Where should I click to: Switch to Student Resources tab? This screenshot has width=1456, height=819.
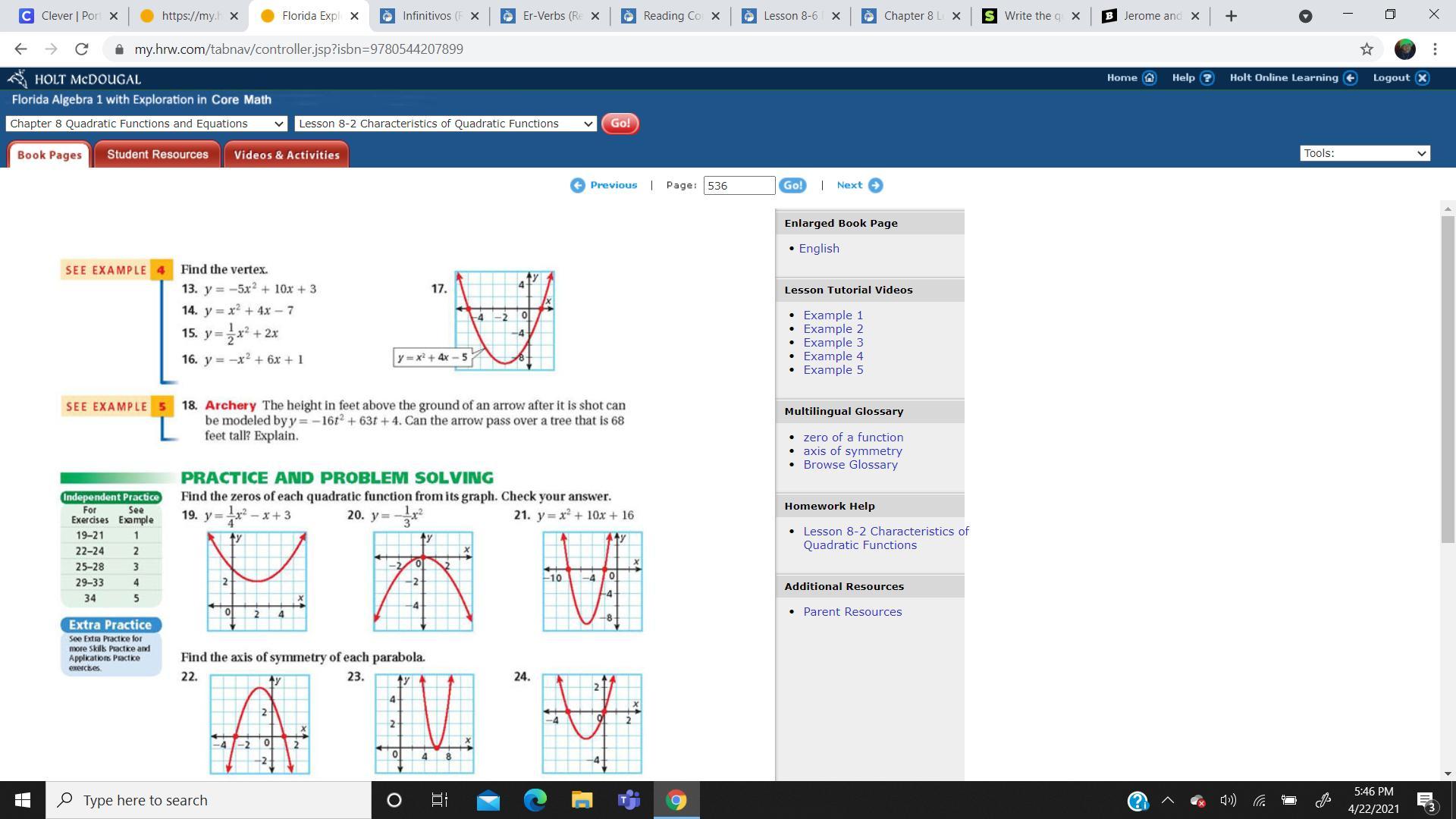coord(158,155)
